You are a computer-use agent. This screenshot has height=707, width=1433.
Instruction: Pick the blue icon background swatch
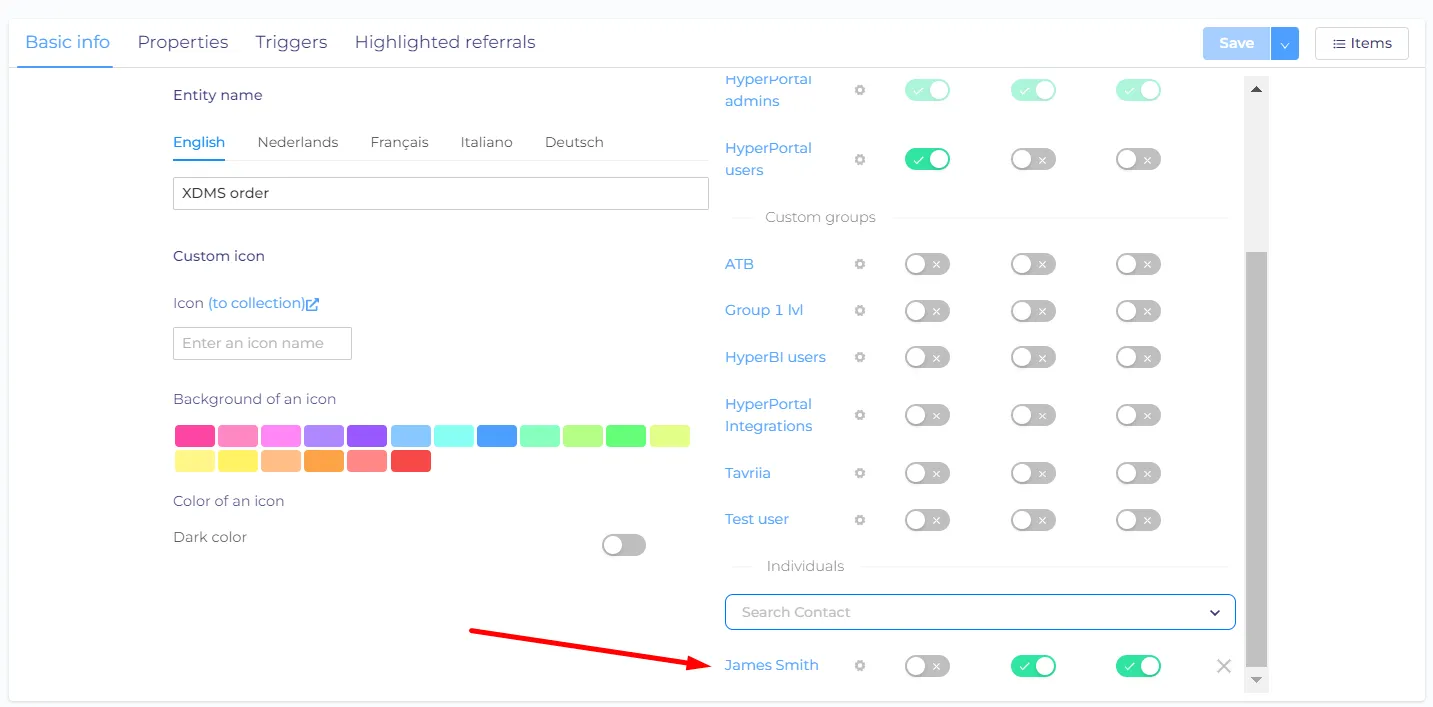(x=497, y=436)
